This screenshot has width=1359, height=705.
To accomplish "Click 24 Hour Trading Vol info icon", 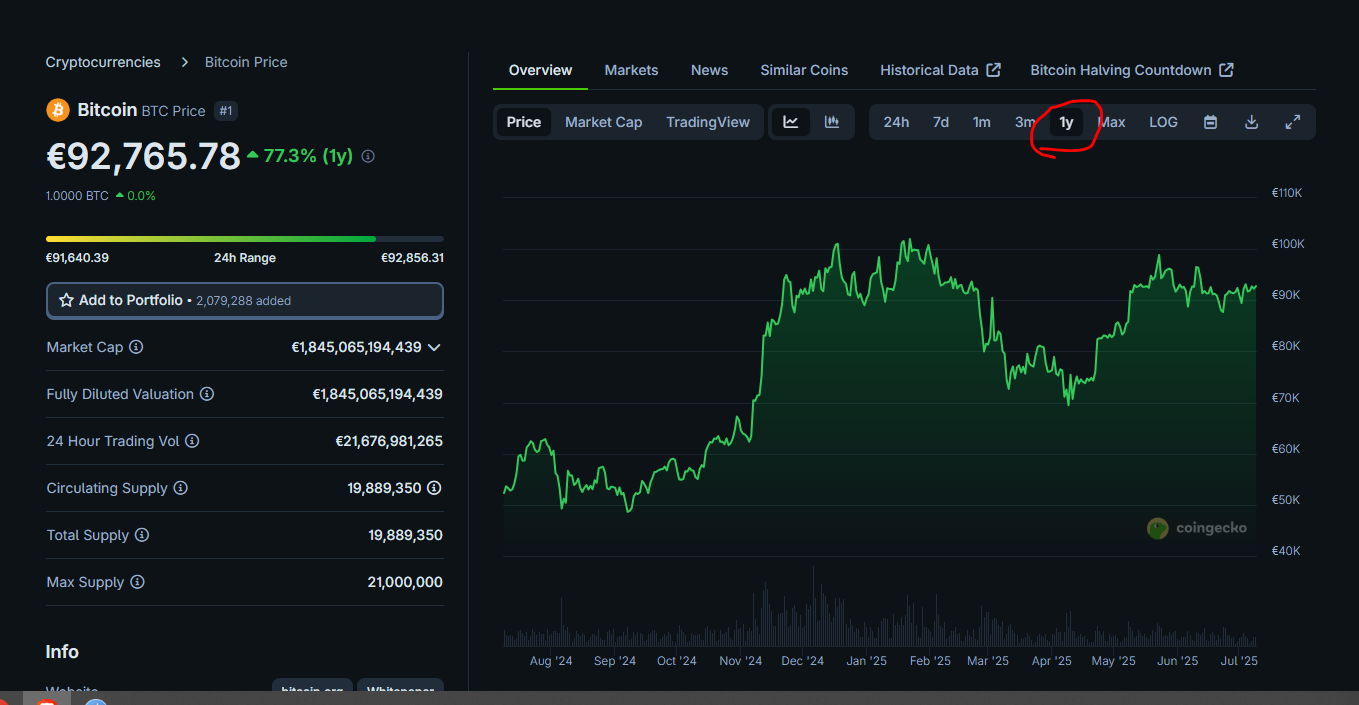I will click(192, 441).
